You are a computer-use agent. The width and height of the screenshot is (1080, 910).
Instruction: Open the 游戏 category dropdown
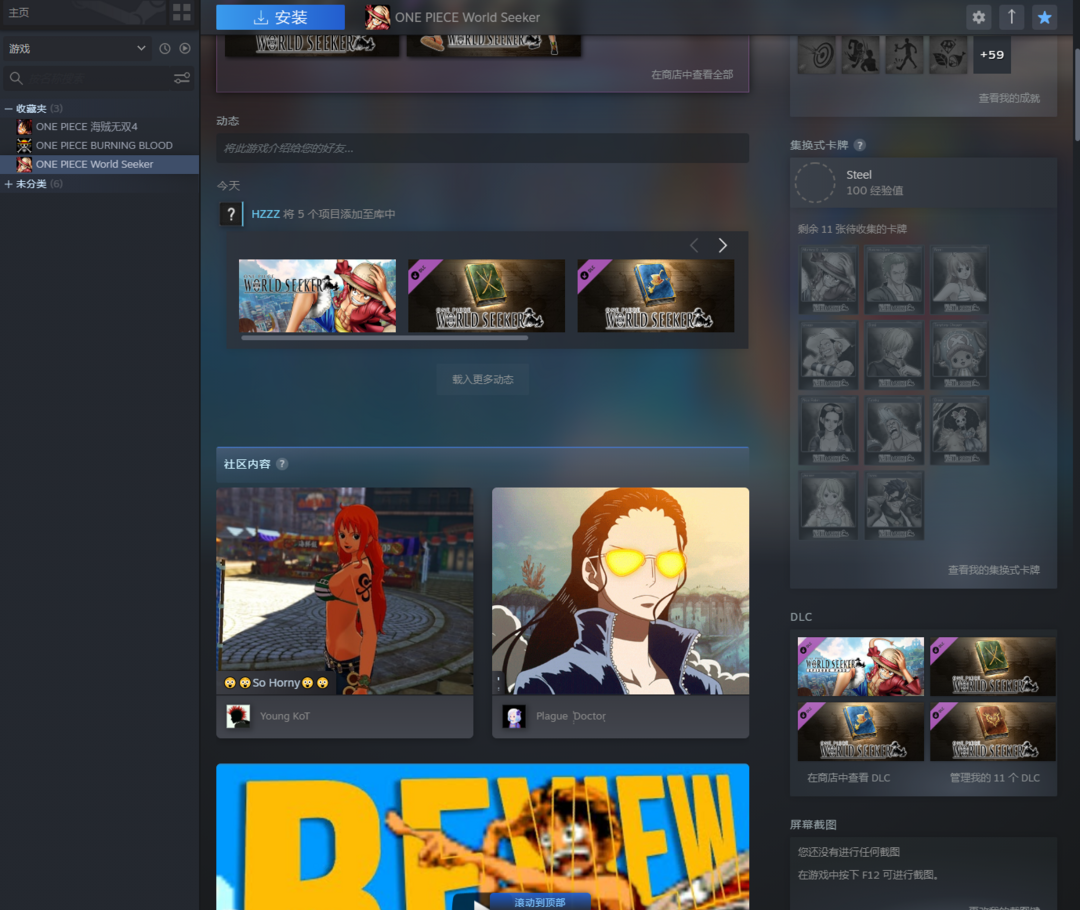[76, 48]
